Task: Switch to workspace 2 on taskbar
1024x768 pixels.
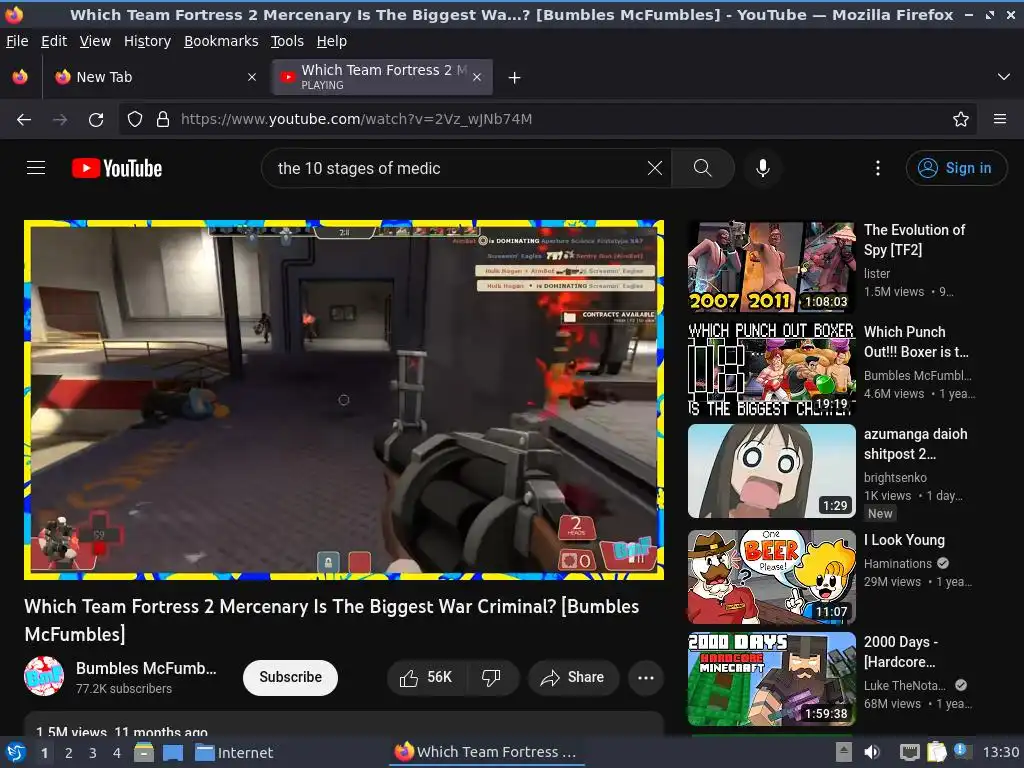Action: [69, 753]
